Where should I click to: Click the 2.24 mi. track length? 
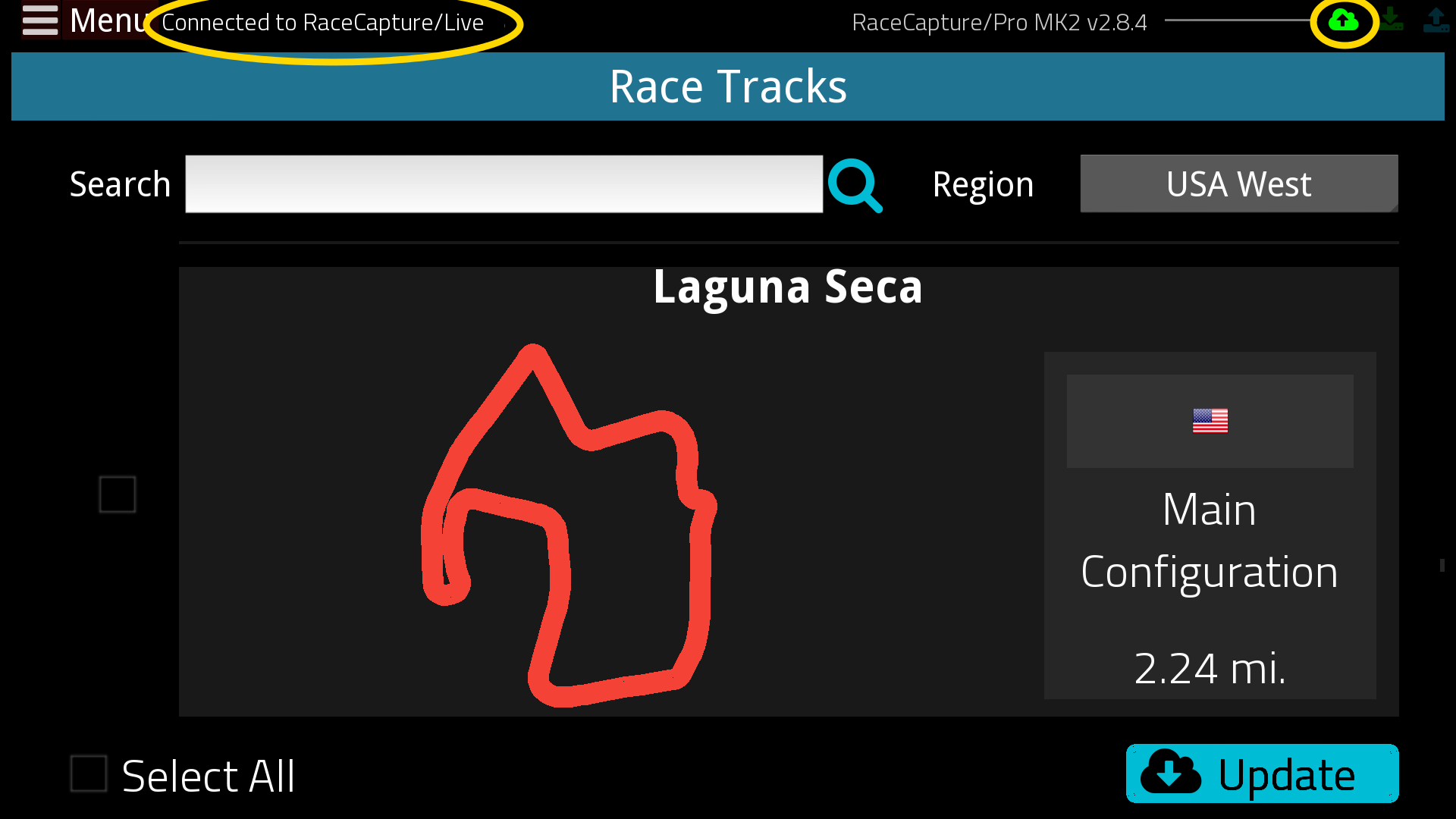coord(1210,669)
